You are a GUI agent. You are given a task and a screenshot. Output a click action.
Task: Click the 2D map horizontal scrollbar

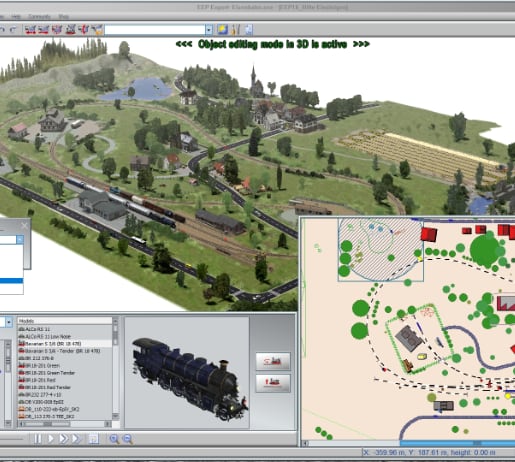(x=408, y=443)
